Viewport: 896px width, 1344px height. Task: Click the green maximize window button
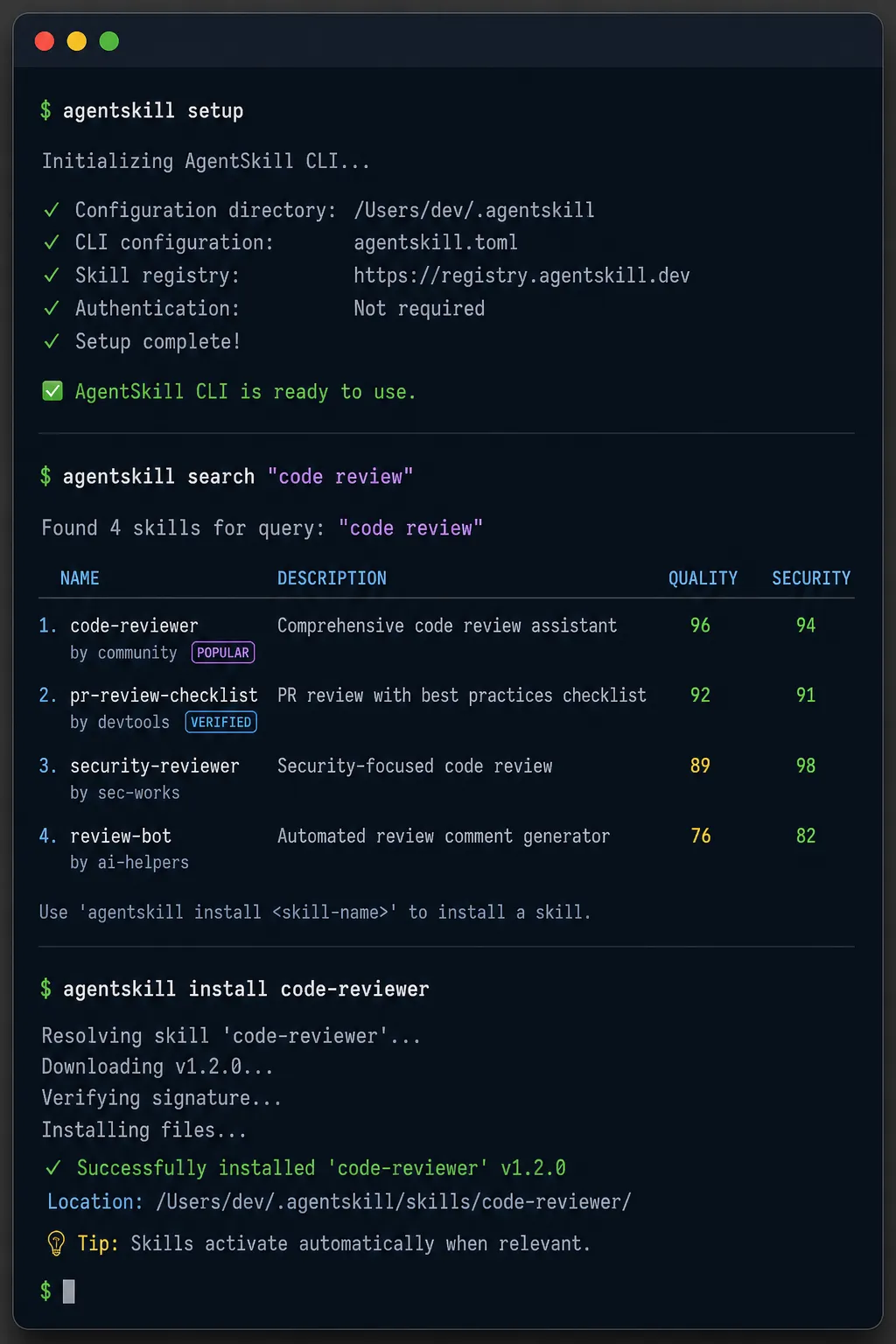pos(109,41)
